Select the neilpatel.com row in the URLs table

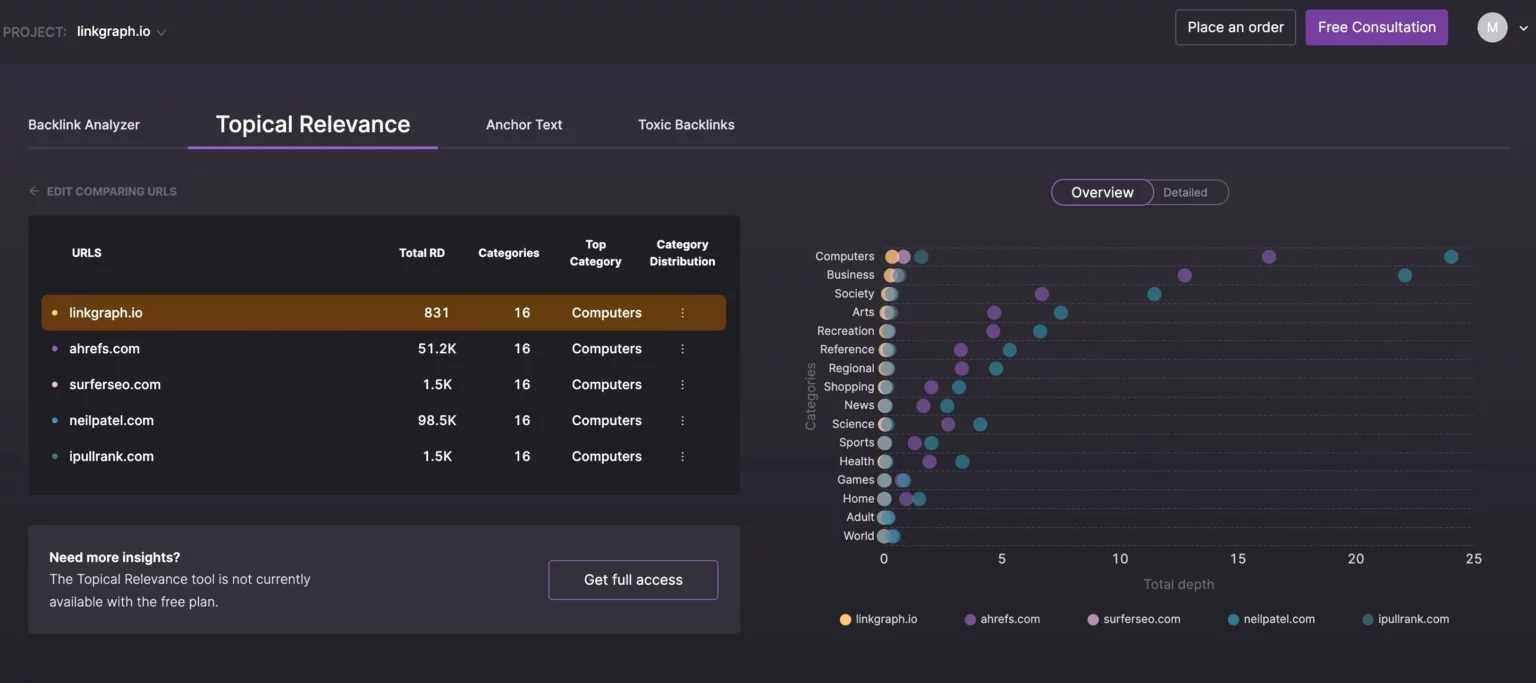tap(111, 421)
